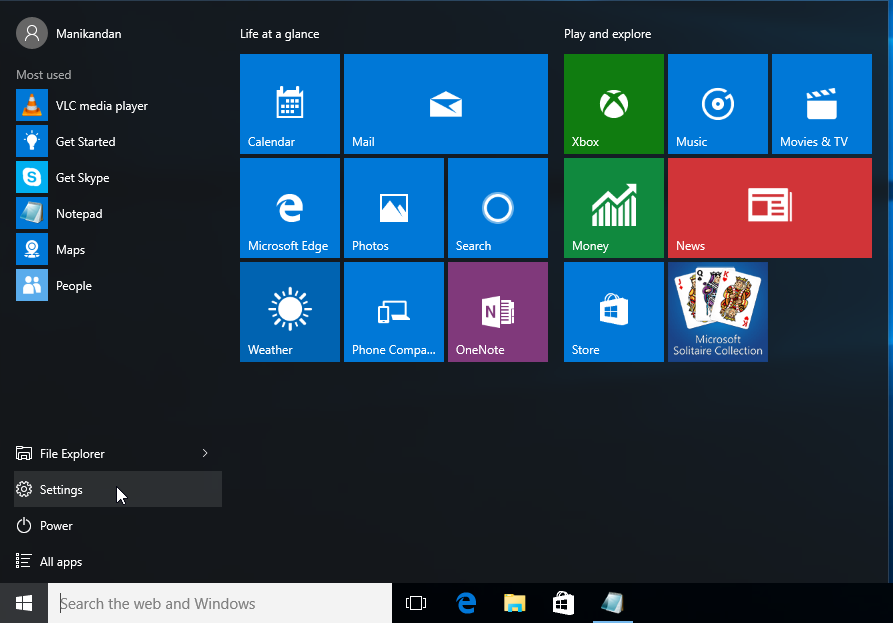Image resolution: width=893 pixels, height=623 pixels.
Task: Open the Phone Companion tile
Action: click(394, 312)
